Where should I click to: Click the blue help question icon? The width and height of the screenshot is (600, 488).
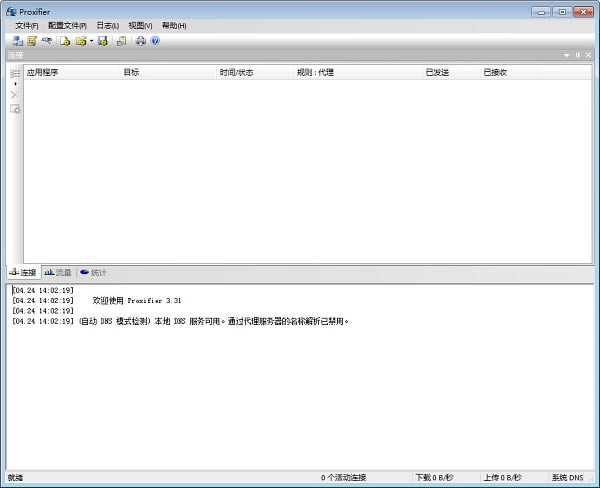pyautogui.click(x=155, y=41)
